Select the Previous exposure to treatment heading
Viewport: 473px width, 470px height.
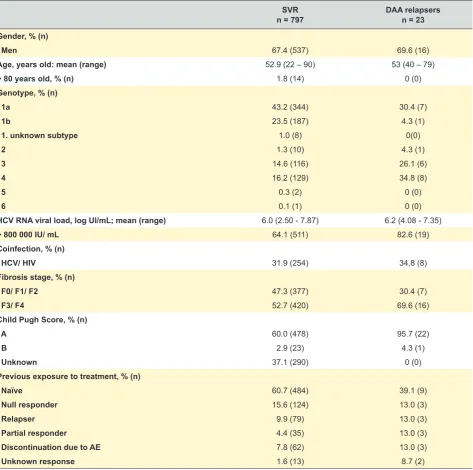[70, 377]
